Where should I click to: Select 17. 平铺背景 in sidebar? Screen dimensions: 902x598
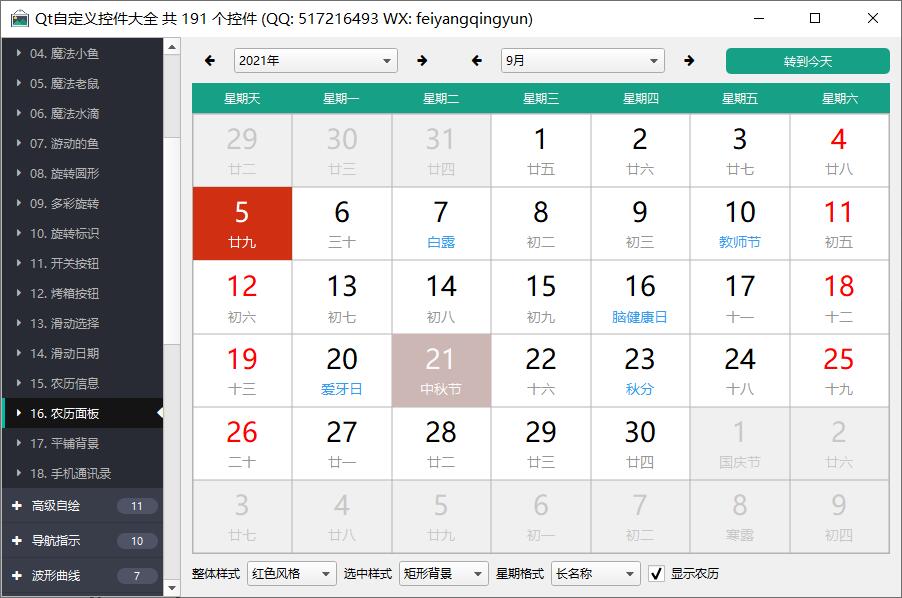tap(80, 443)
